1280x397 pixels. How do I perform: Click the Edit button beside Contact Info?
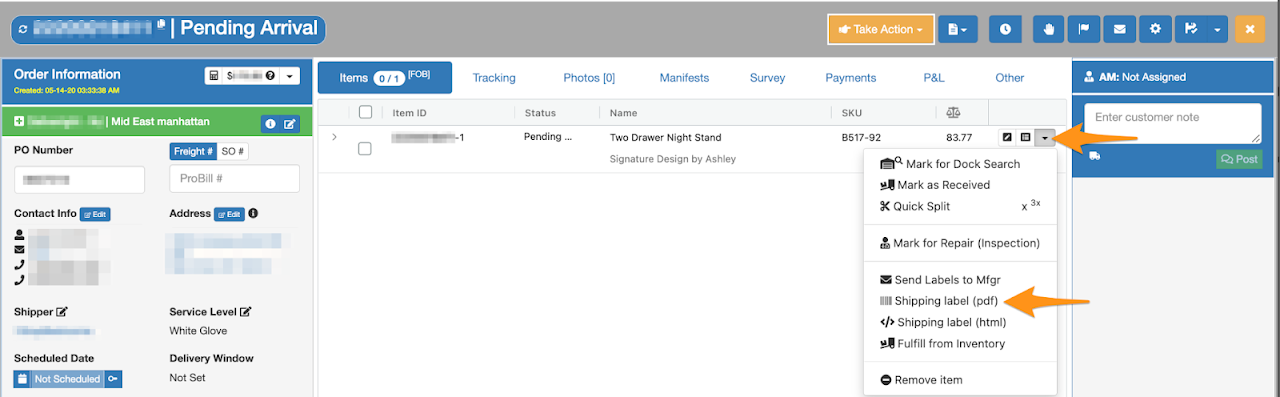coord(95,214)
